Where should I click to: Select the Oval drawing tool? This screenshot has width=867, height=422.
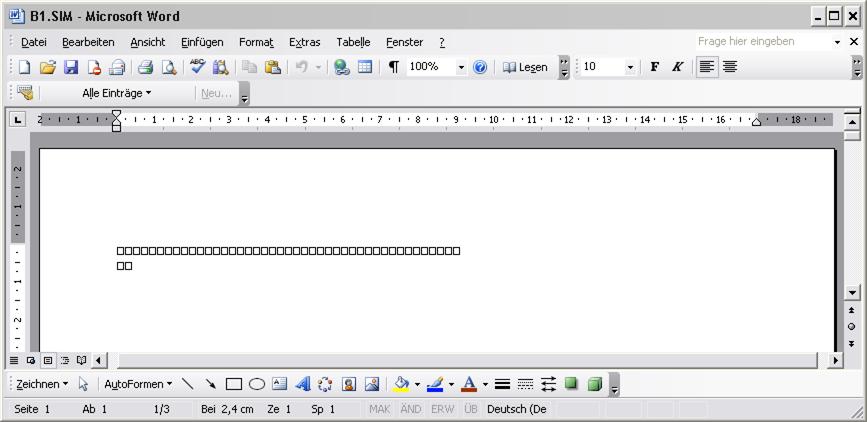click(257, 384)
